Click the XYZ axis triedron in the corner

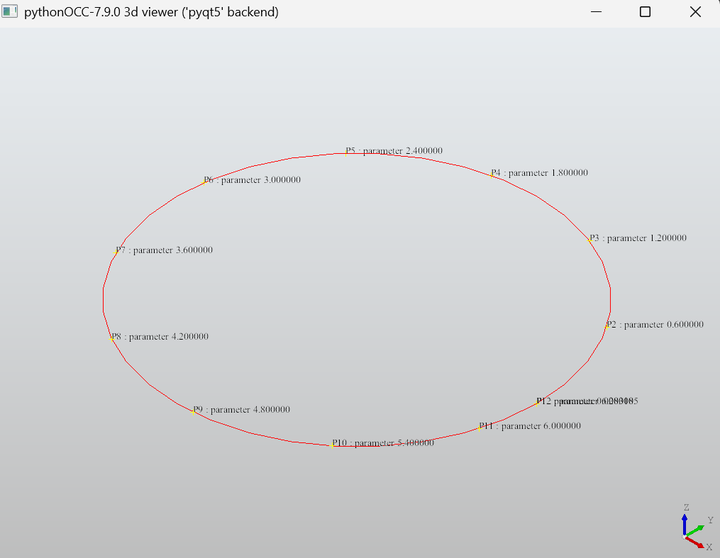tap(698, 528)
